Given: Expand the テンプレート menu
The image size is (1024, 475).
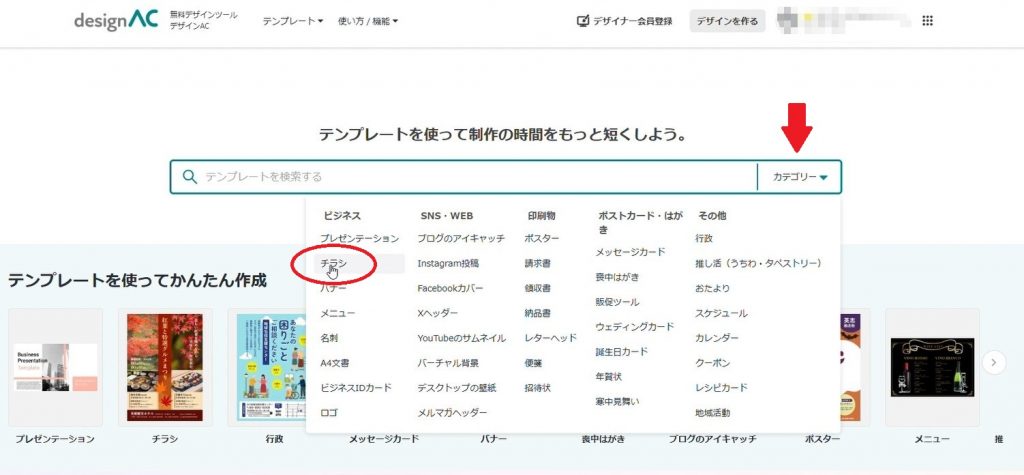Looking at the screenshot, I should [292, 21].
